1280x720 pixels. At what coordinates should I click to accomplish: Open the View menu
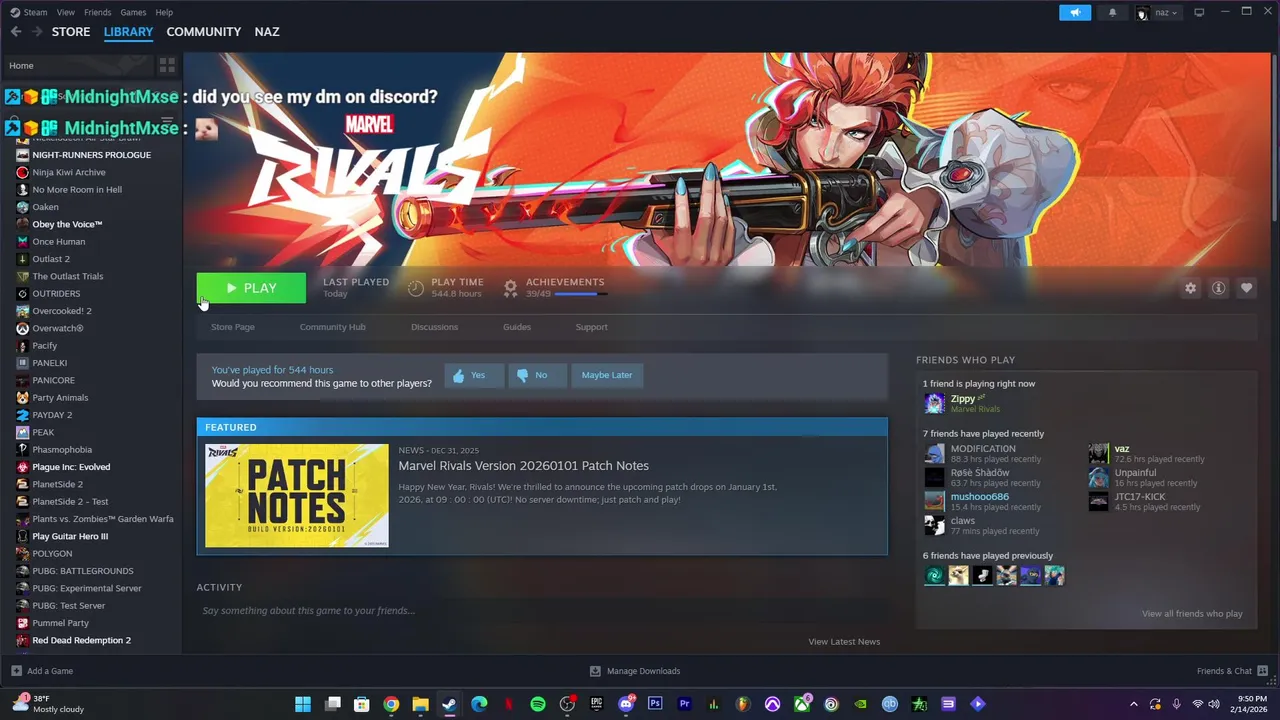coord(66,12)
